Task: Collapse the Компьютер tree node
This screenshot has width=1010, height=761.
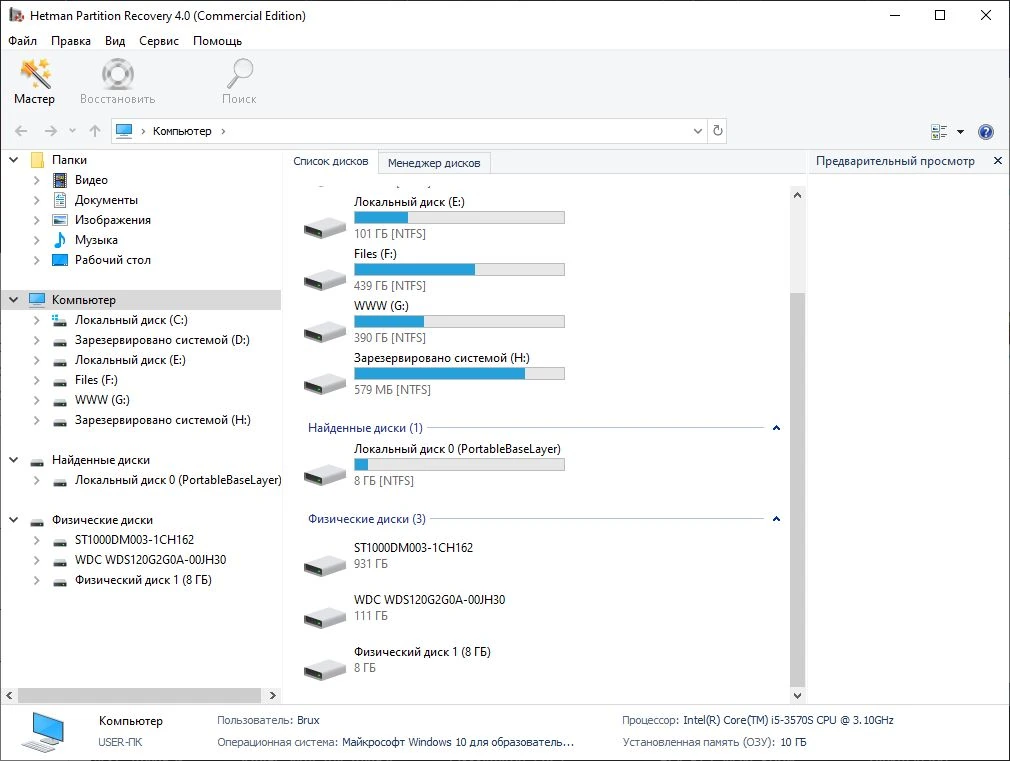Action: click(14, 300)
